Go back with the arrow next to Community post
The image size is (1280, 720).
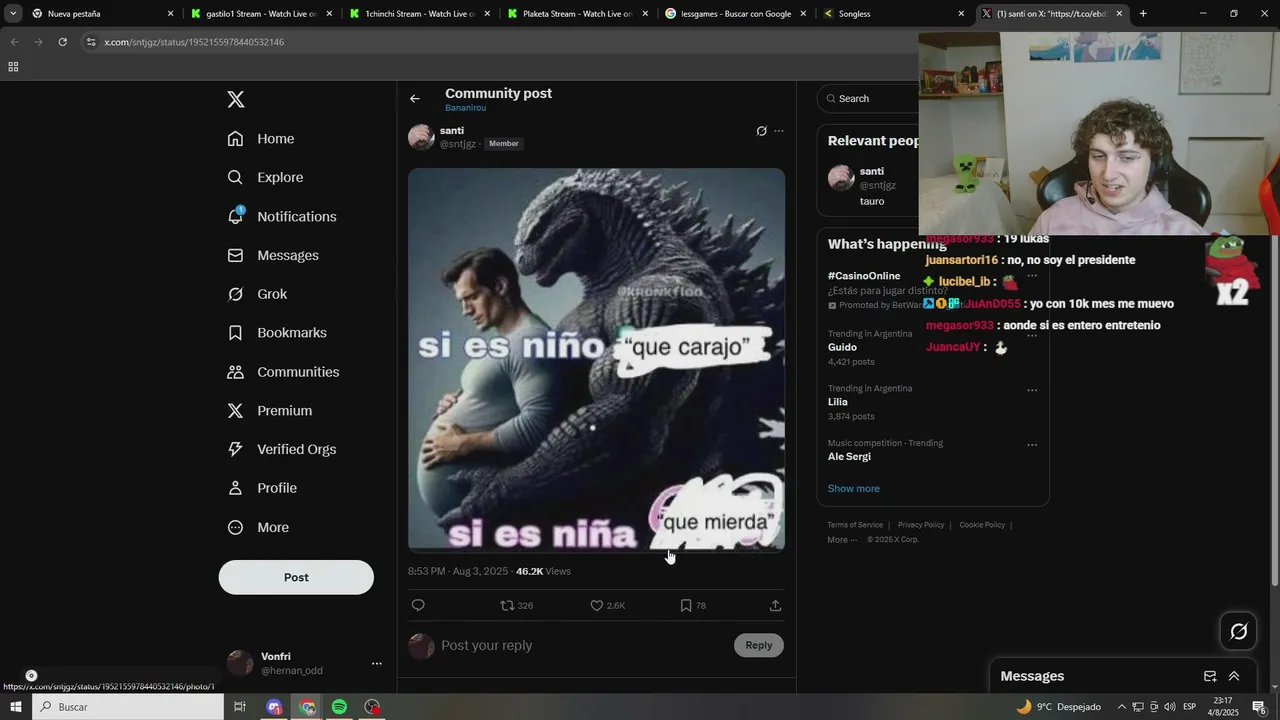coord(415,99)
